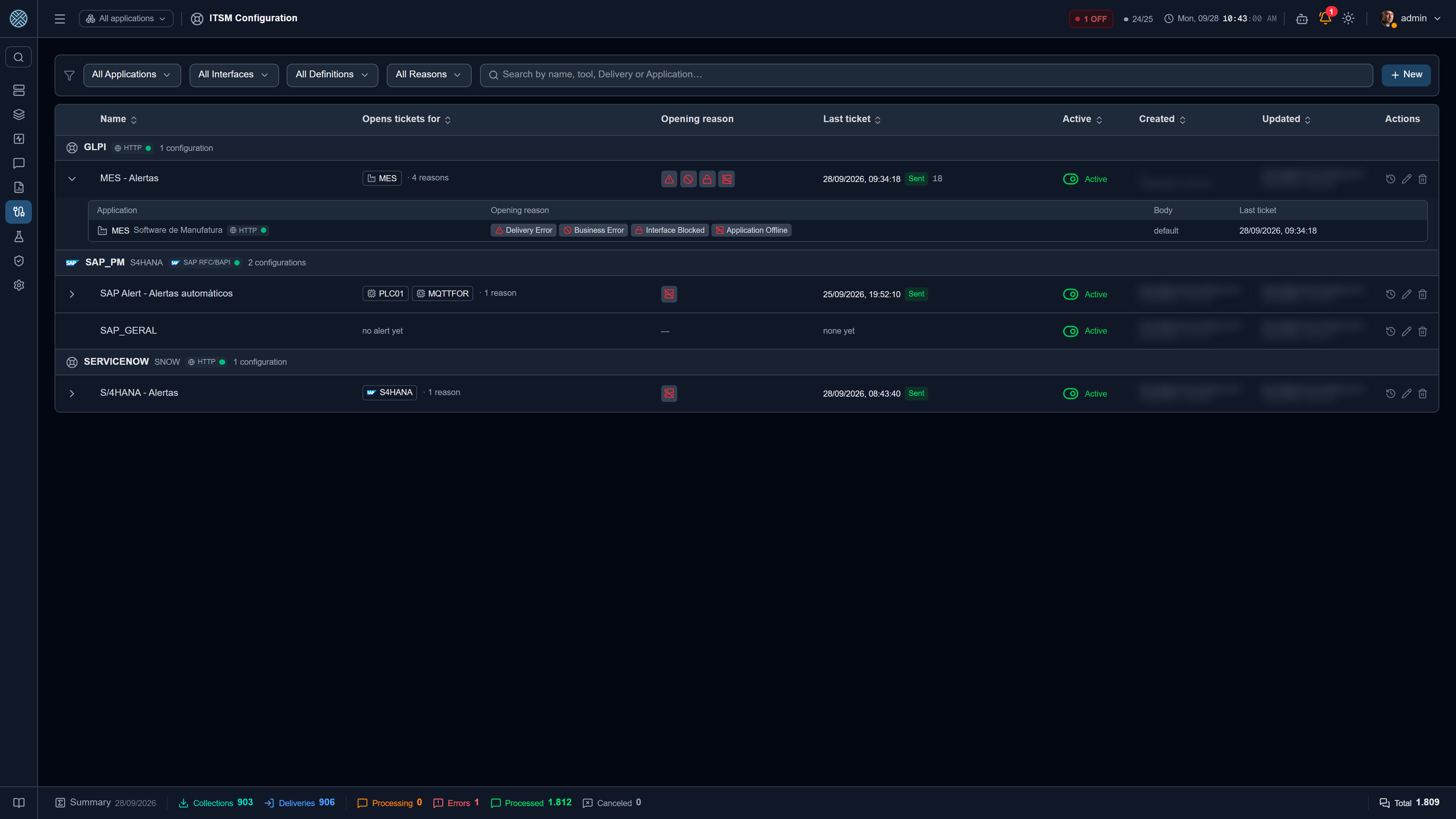
Task: Delete the S/4HANA - Alertas configuration
Action: point(1423,394)
